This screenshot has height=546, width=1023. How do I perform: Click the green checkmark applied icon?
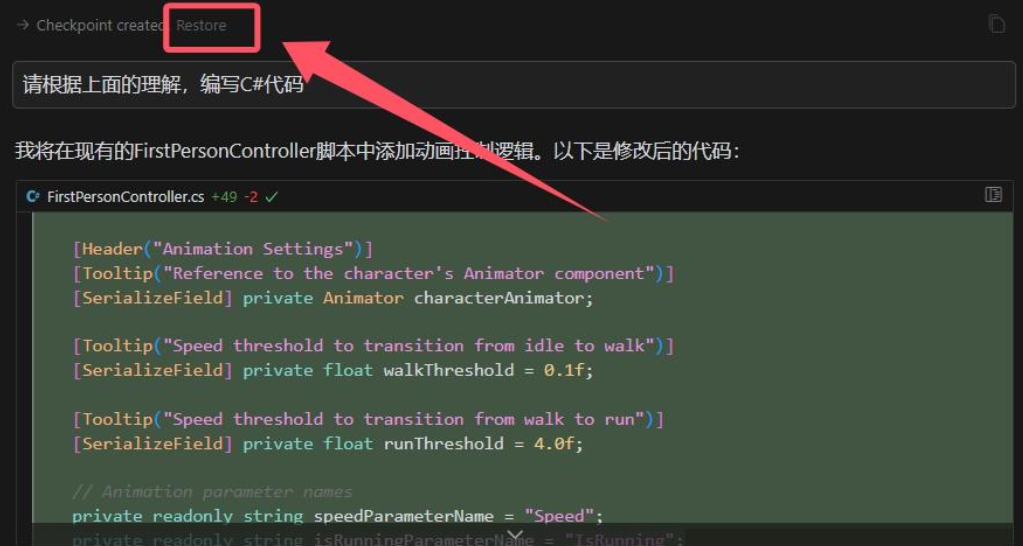(271, 196)
